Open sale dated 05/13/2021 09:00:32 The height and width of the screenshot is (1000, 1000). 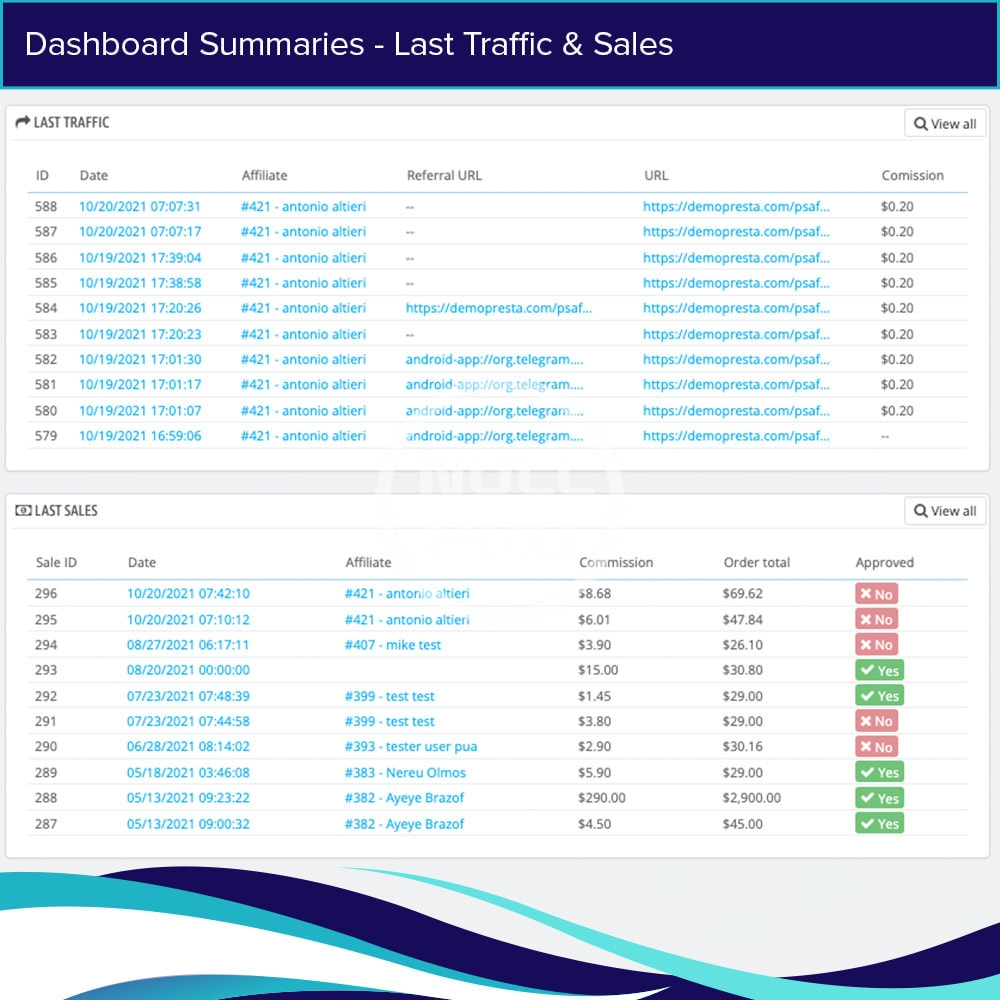pyautogui.click(x=188, y=824)
